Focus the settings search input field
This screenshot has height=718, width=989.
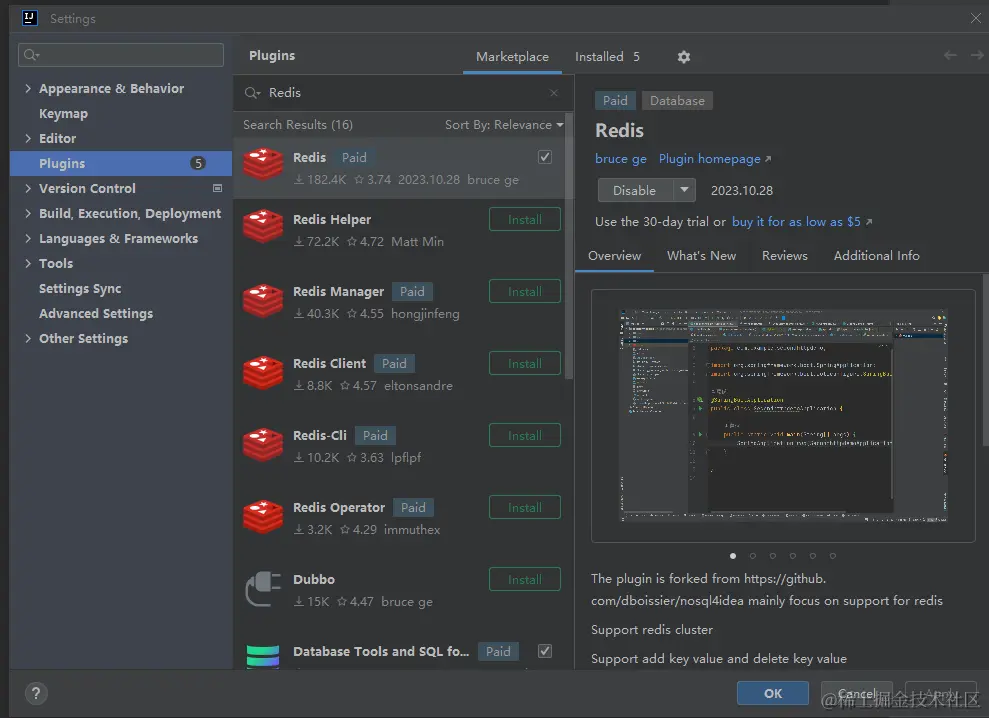[121, 56]
